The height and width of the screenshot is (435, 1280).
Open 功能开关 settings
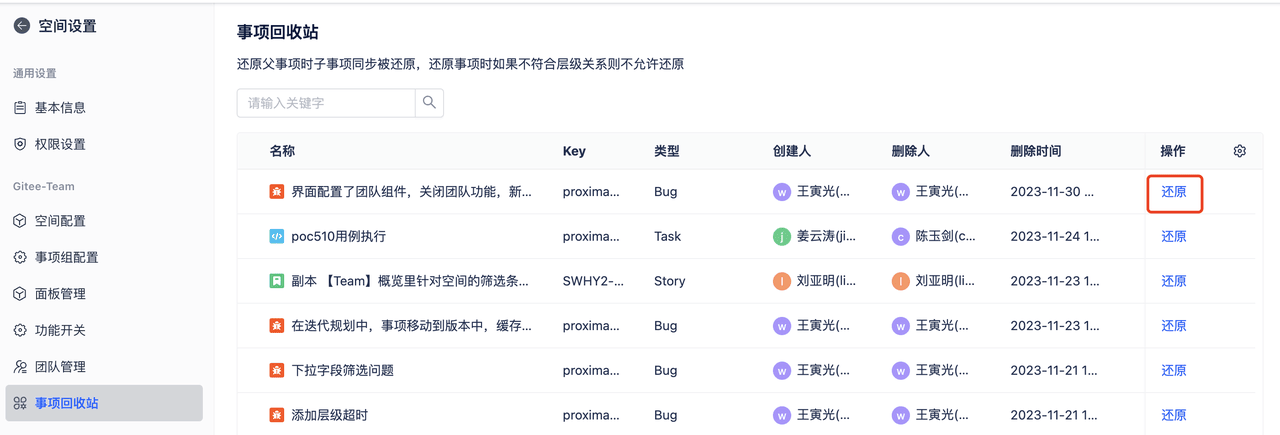tap(60, 330)
